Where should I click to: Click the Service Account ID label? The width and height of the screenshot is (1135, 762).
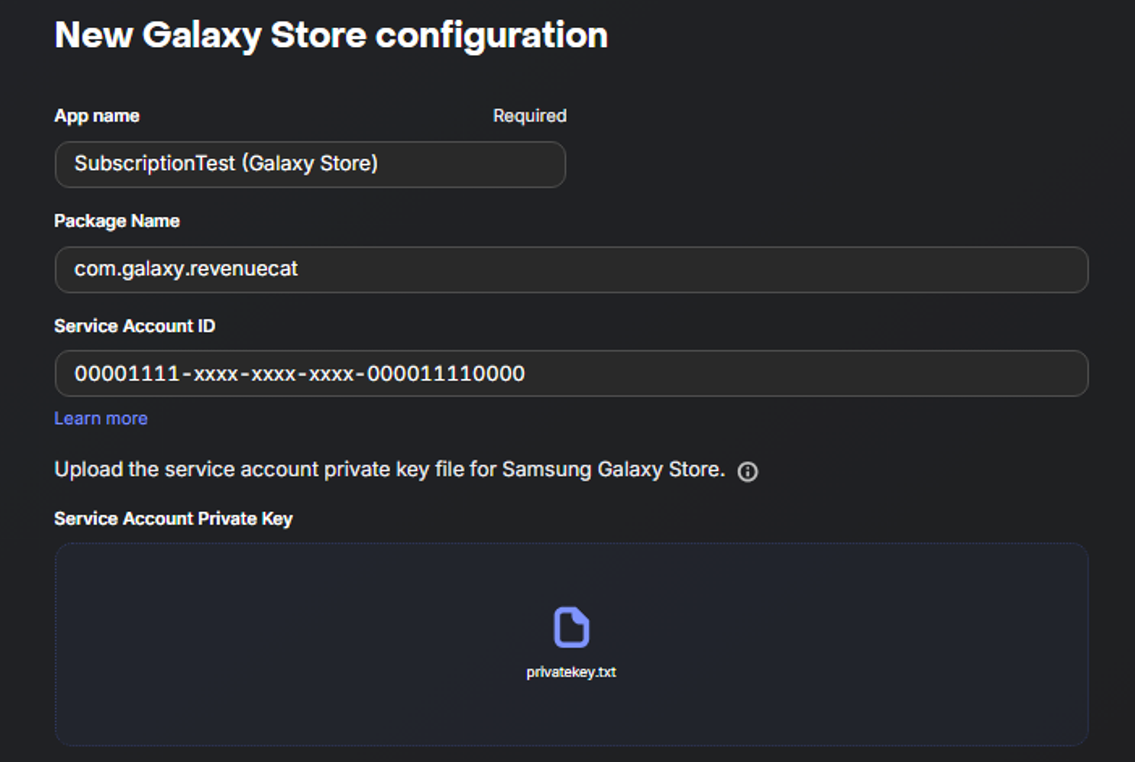135,326
